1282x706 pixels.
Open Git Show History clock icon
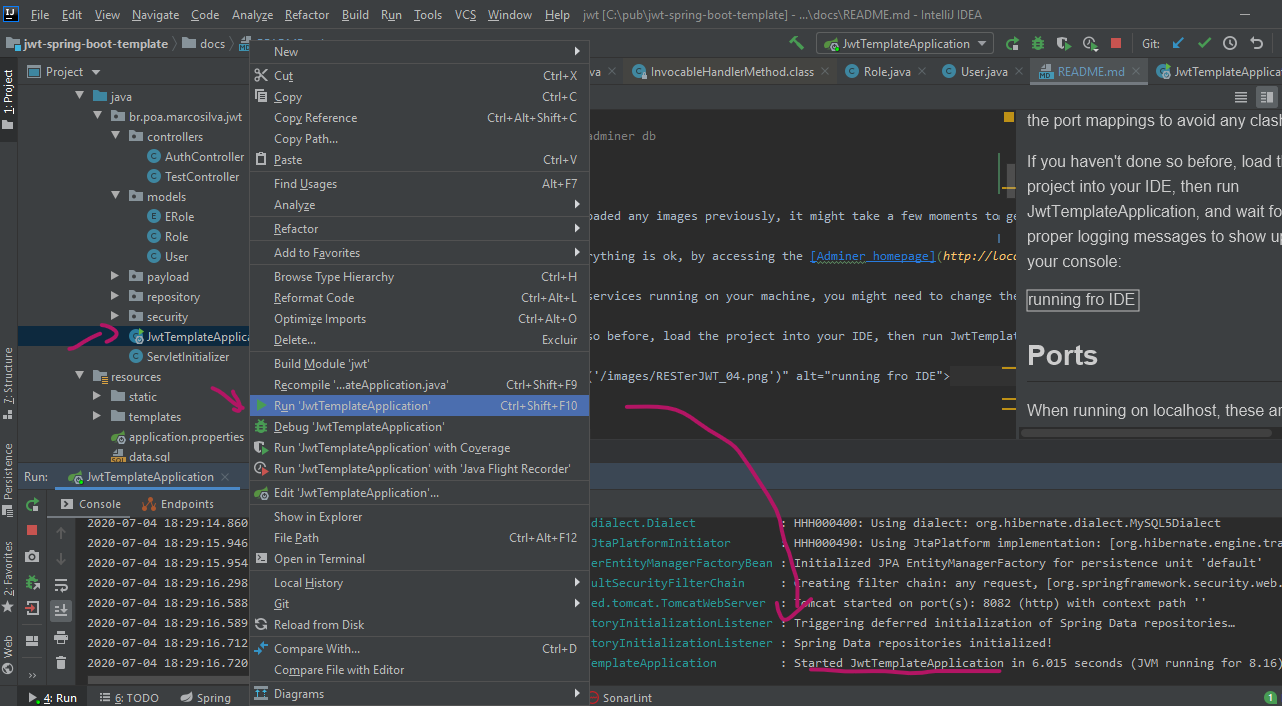click(x=1230, y=43)
